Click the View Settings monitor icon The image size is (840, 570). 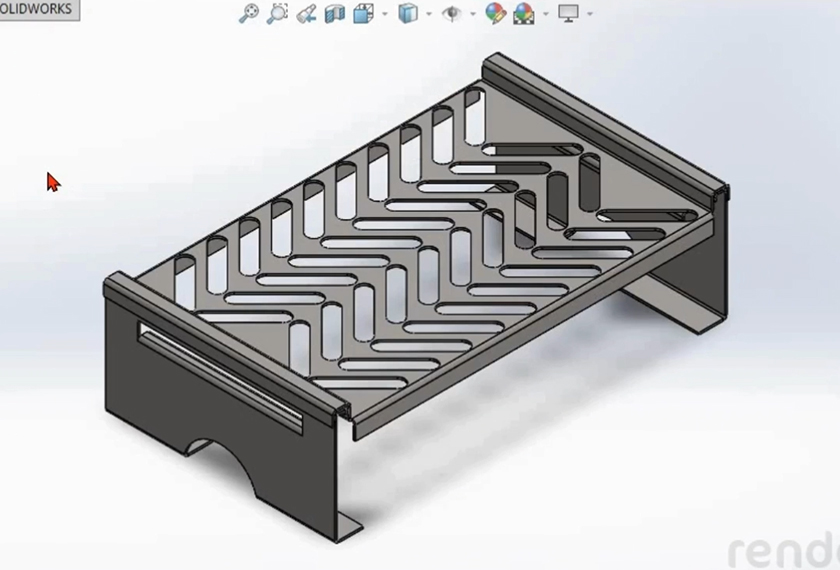[568, 13]
